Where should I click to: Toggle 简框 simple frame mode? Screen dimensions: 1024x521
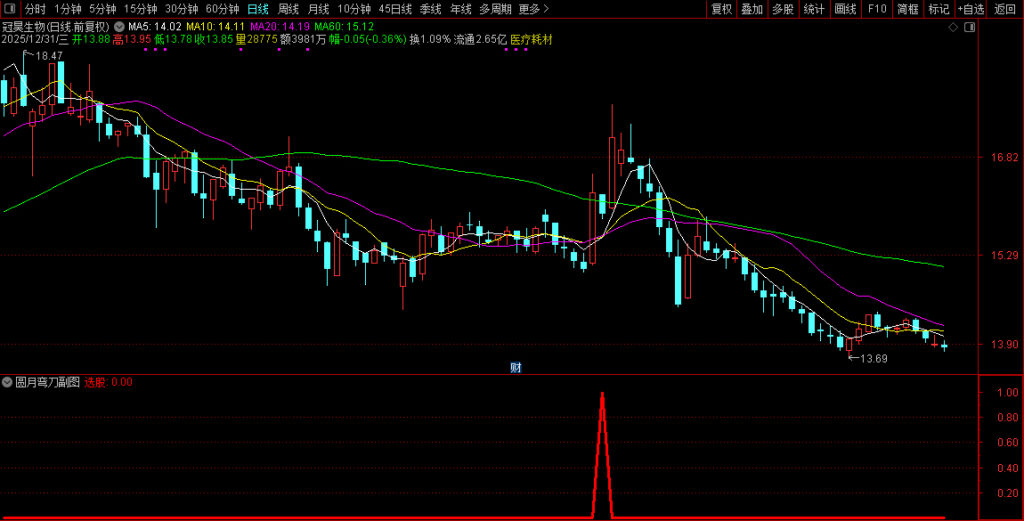(907, 9)
